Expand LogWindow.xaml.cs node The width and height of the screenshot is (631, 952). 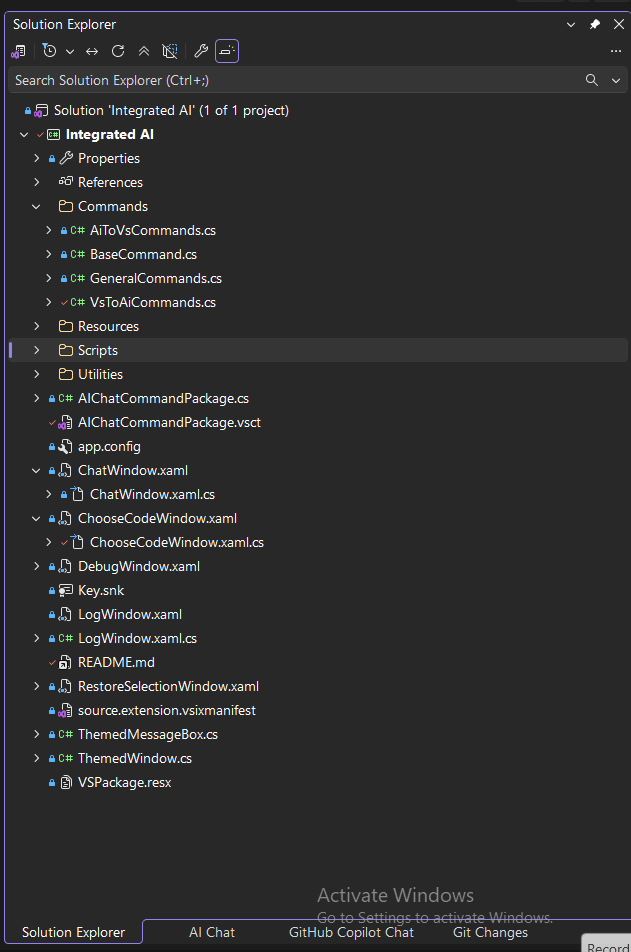(x=36, y=638)
